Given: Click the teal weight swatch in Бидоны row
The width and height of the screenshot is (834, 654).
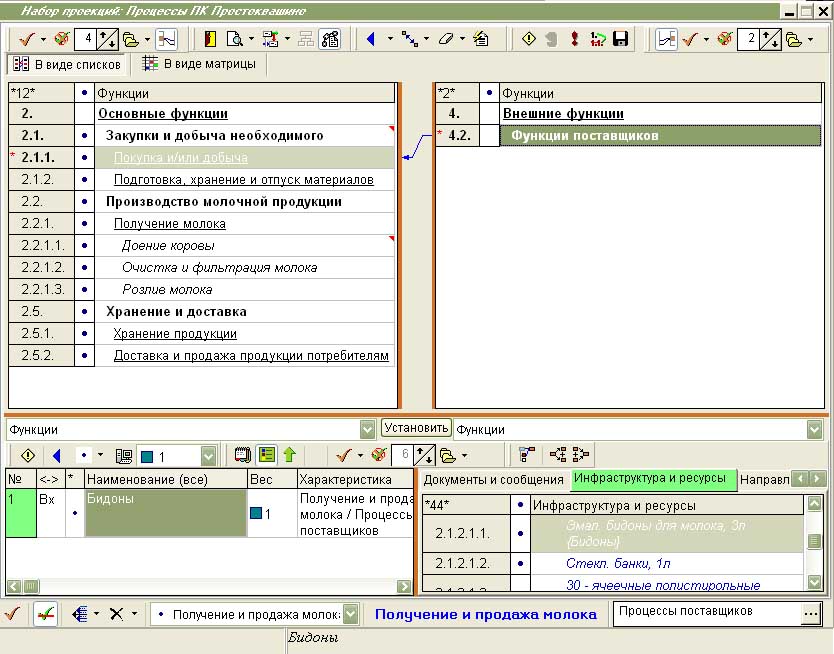Looking at the screenshot, I should 256,513.
